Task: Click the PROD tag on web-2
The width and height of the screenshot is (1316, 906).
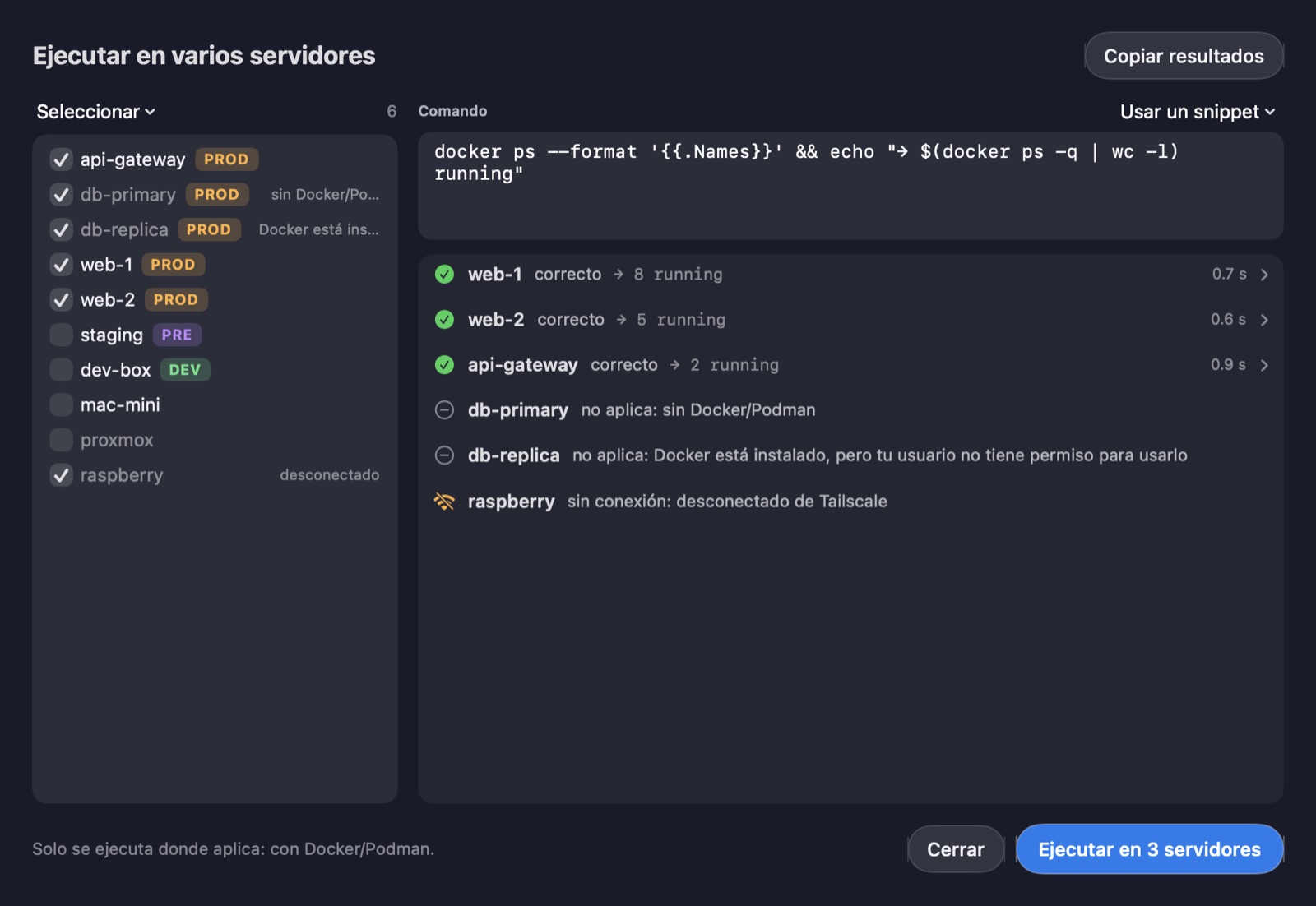Action: pyautogui.click(x=176, y=300)
